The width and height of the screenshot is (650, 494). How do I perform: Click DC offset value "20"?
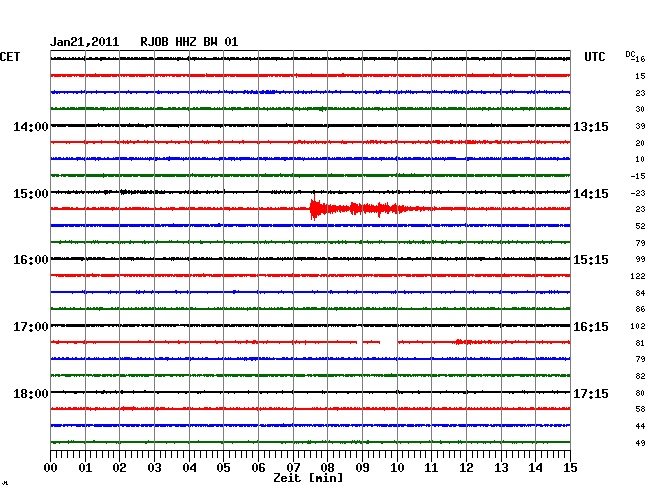[x=640, y=143]
